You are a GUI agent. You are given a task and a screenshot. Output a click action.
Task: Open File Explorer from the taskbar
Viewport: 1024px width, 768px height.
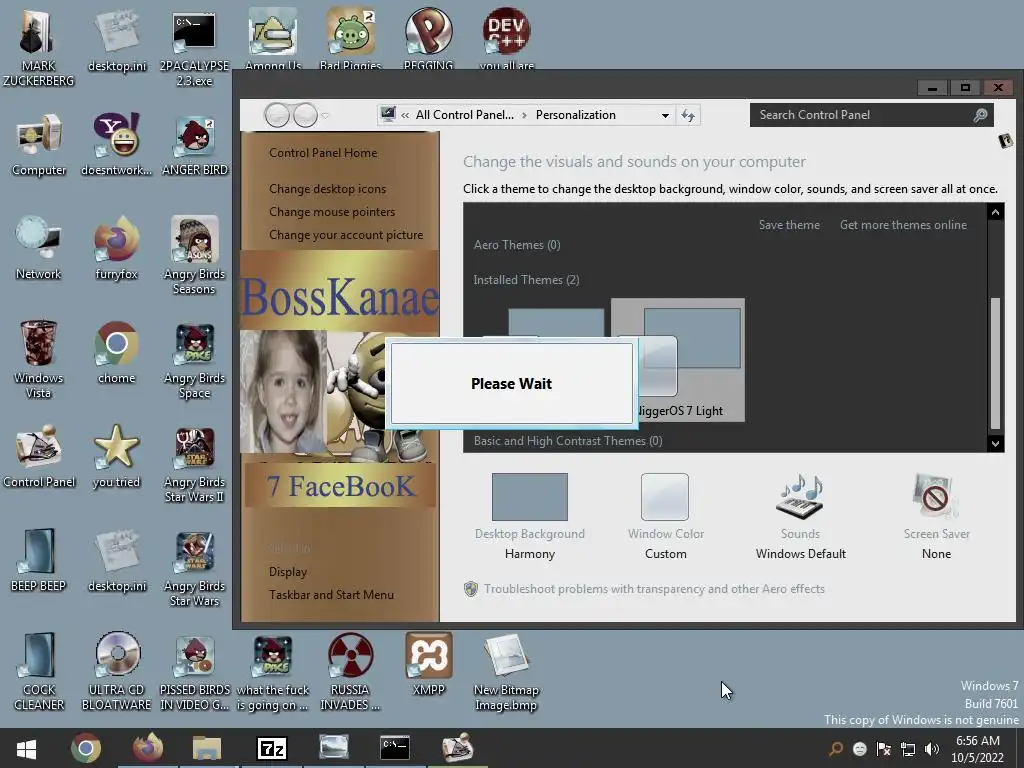207,748
